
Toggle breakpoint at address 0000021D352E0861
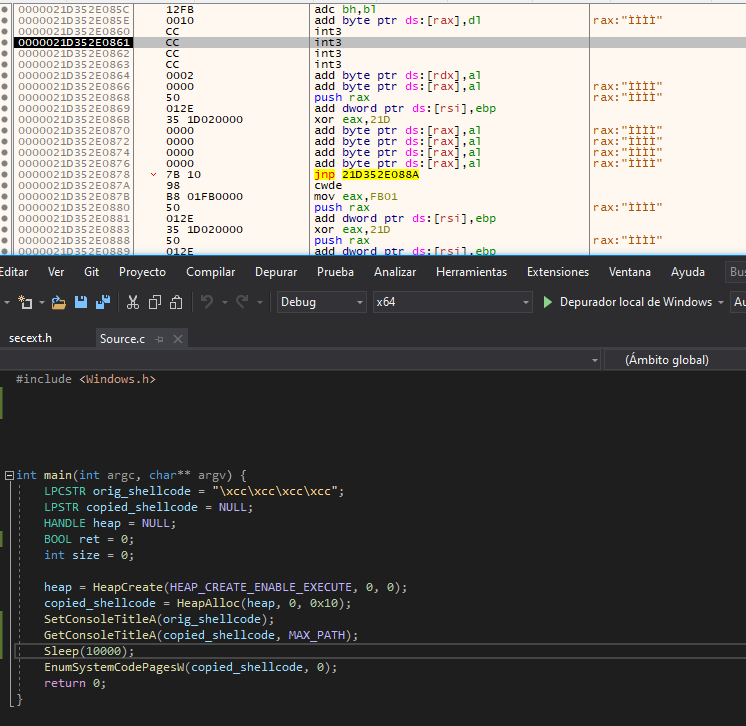tap(4, 42)
